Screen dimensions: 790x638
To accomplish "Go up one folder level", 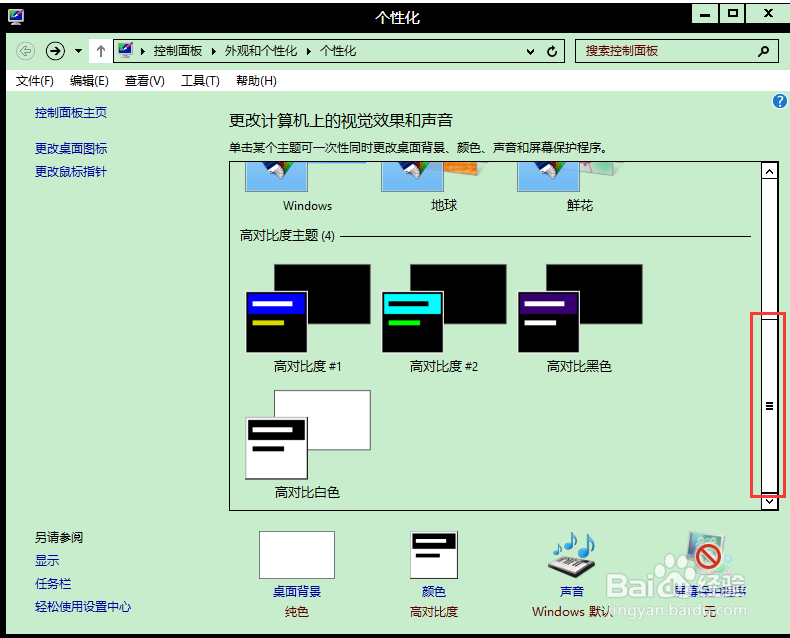I will click(101, 51).
